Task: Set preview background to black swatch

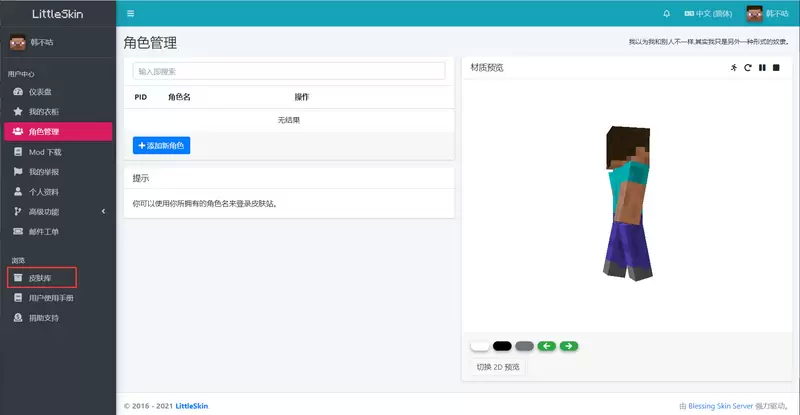Action: click(502, 346)
